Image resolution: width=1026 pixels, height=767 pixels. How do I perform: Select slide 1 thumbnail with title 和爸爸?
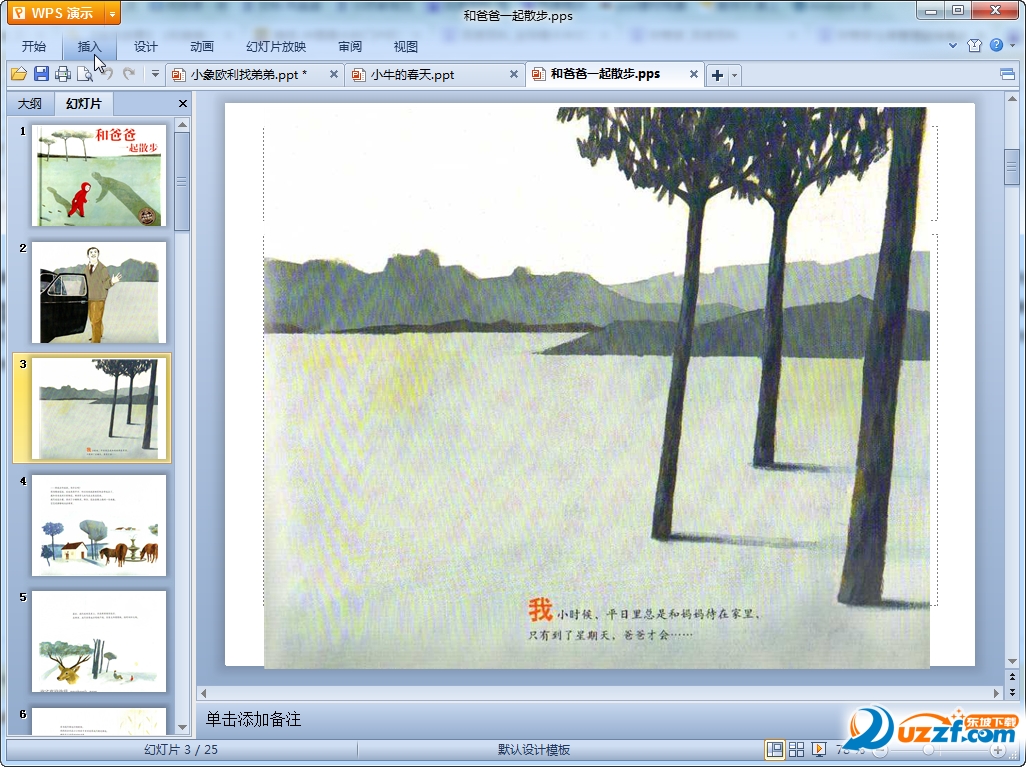(x=99, y=175)
